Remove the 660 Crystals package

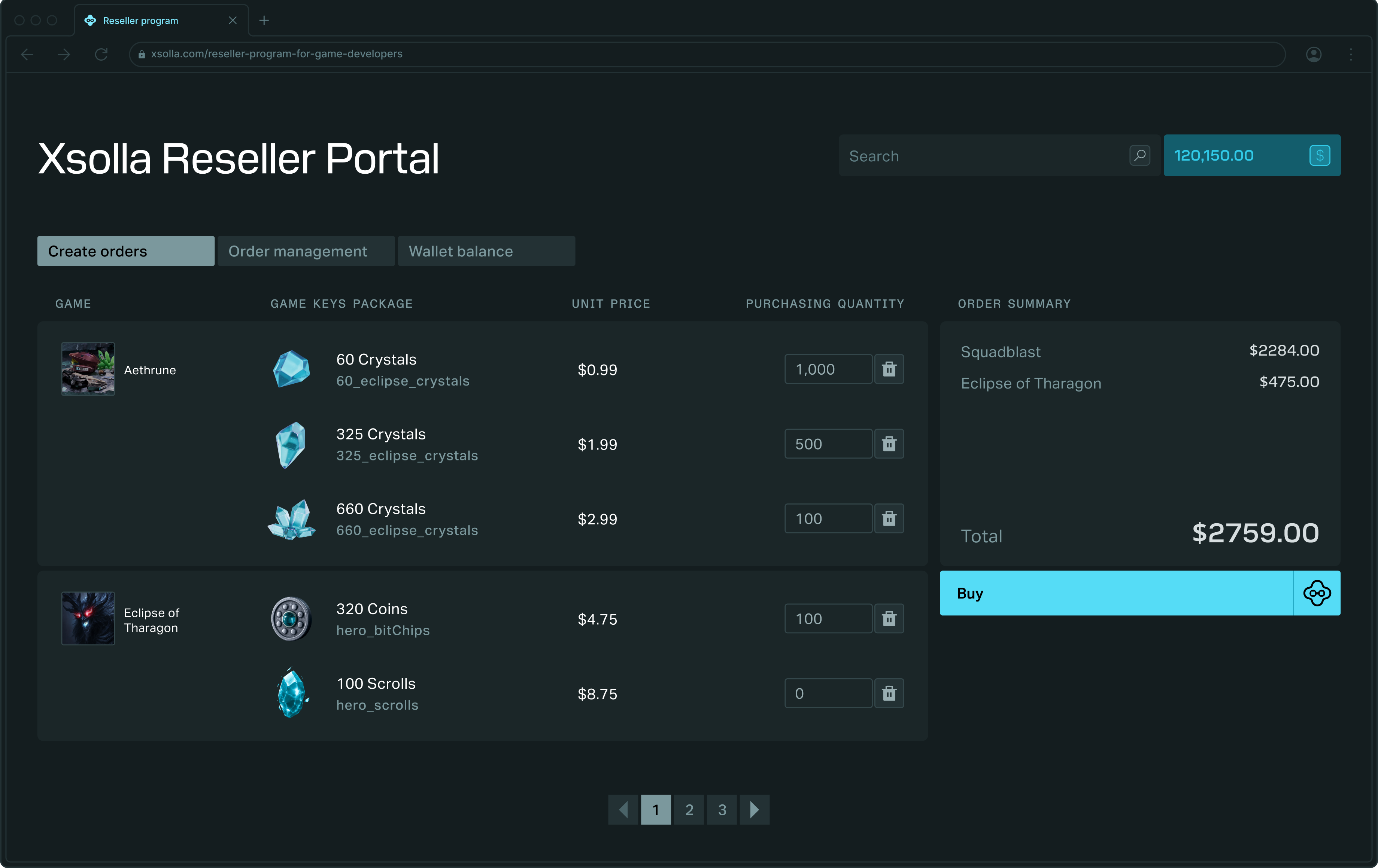889,518
